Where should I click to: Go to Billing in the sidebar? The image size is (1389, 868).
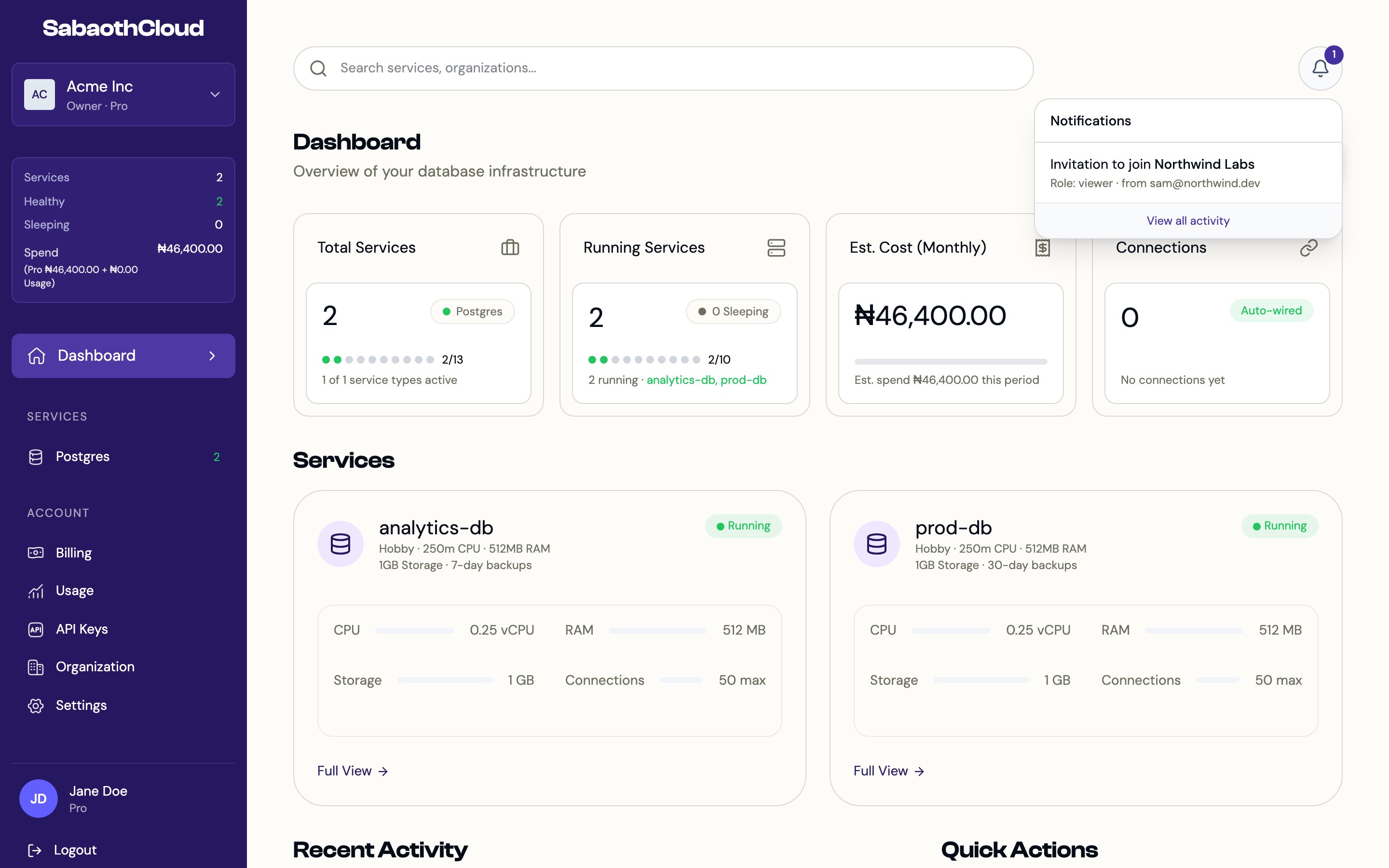(123, 553)
